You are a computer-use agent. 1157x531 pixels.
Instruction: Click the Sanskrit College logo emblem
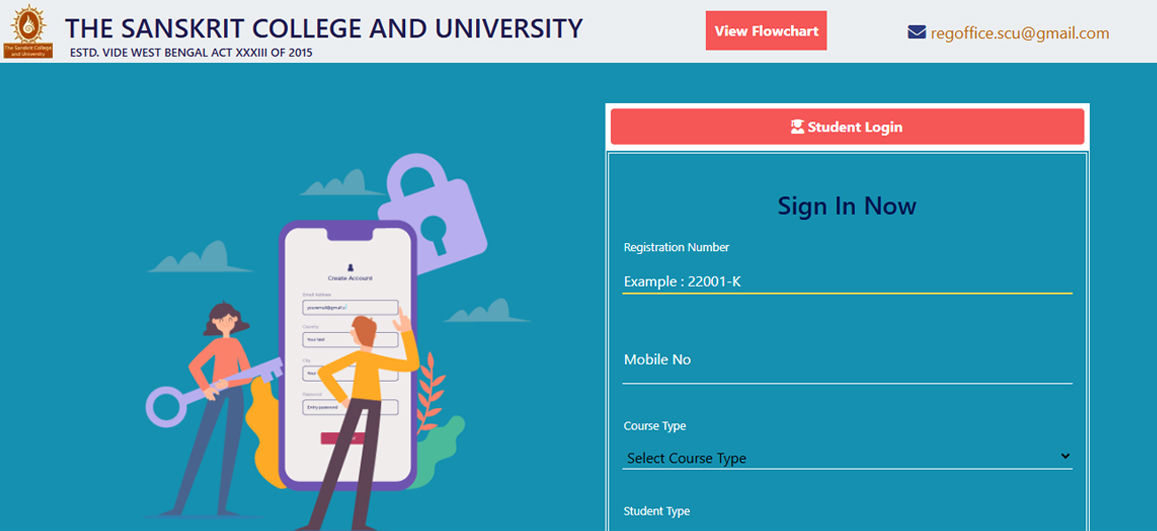pyautogui.click(x=28, y=32)
